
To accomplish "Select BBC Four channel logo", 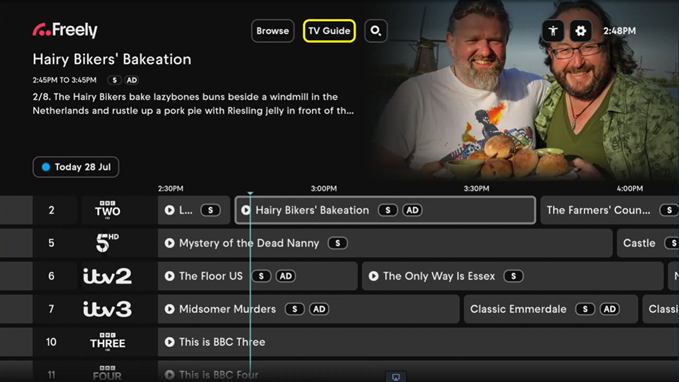I will (x=107, y=374).
